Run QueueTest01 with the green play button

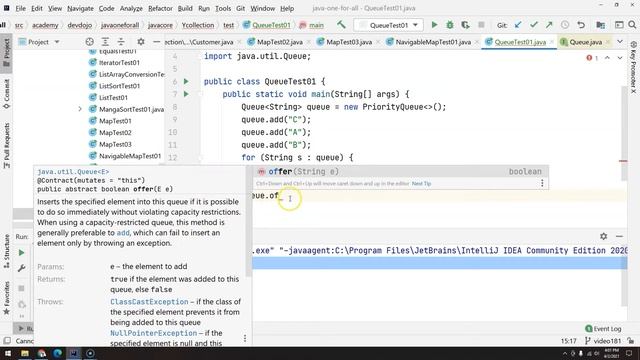434,25
